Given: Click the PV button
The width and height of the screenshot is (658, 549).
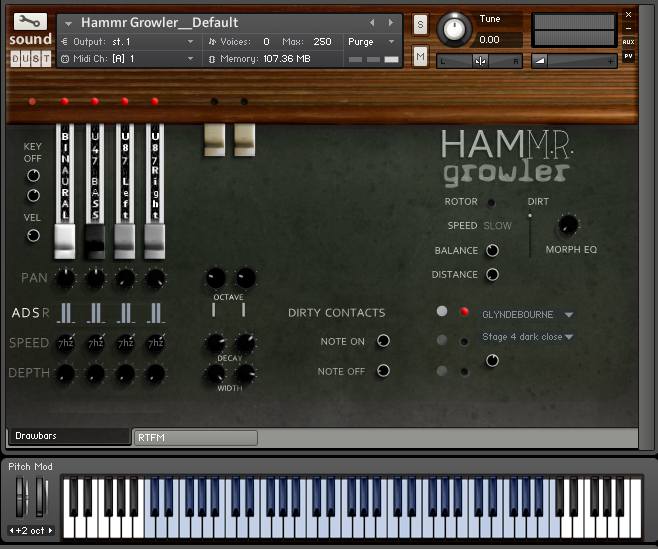Looking at the screenshot, I should click(628, 56).
